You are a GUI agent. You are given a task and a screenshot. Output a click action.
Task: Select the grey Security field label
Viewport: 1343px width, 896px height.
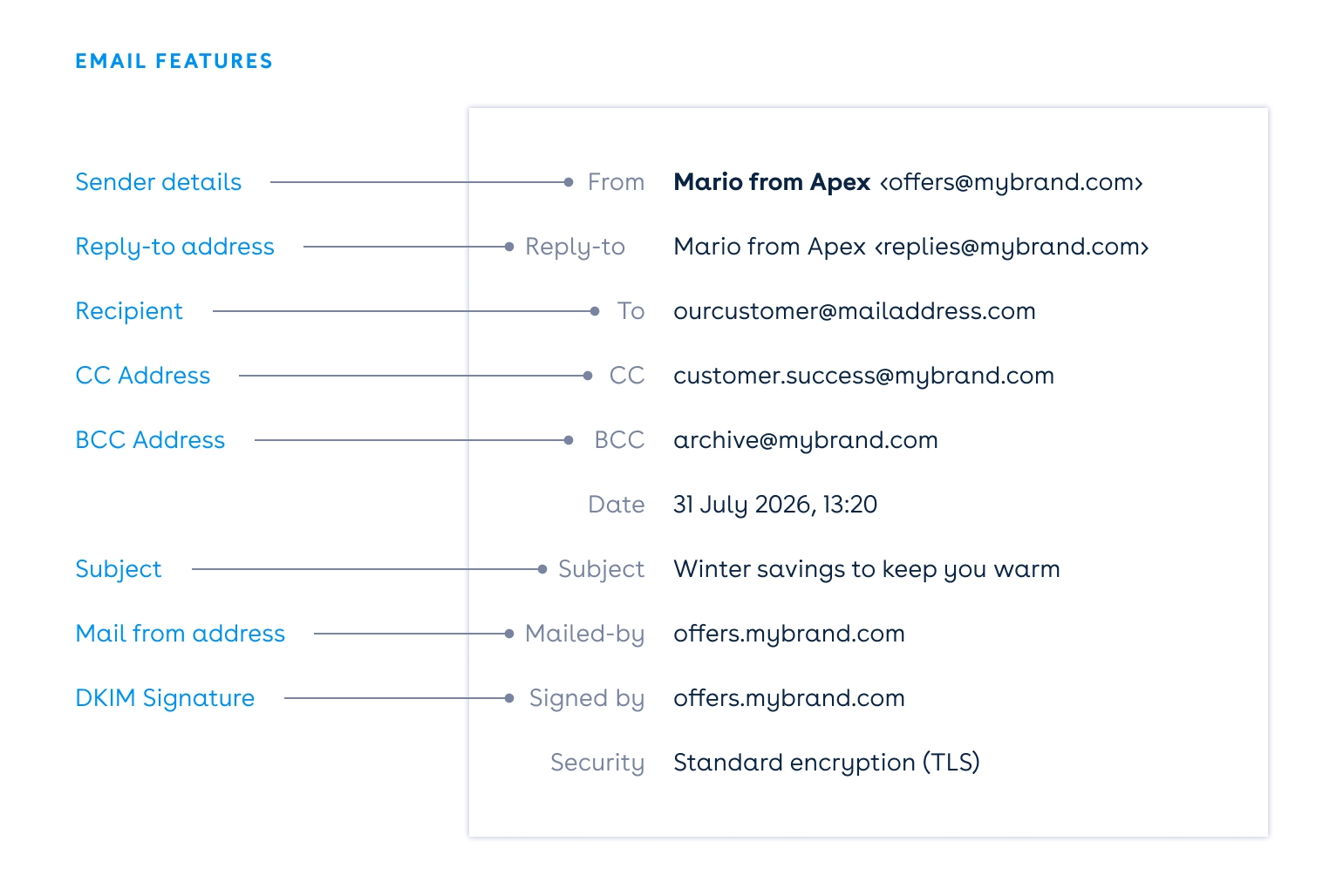coord(597,763)
